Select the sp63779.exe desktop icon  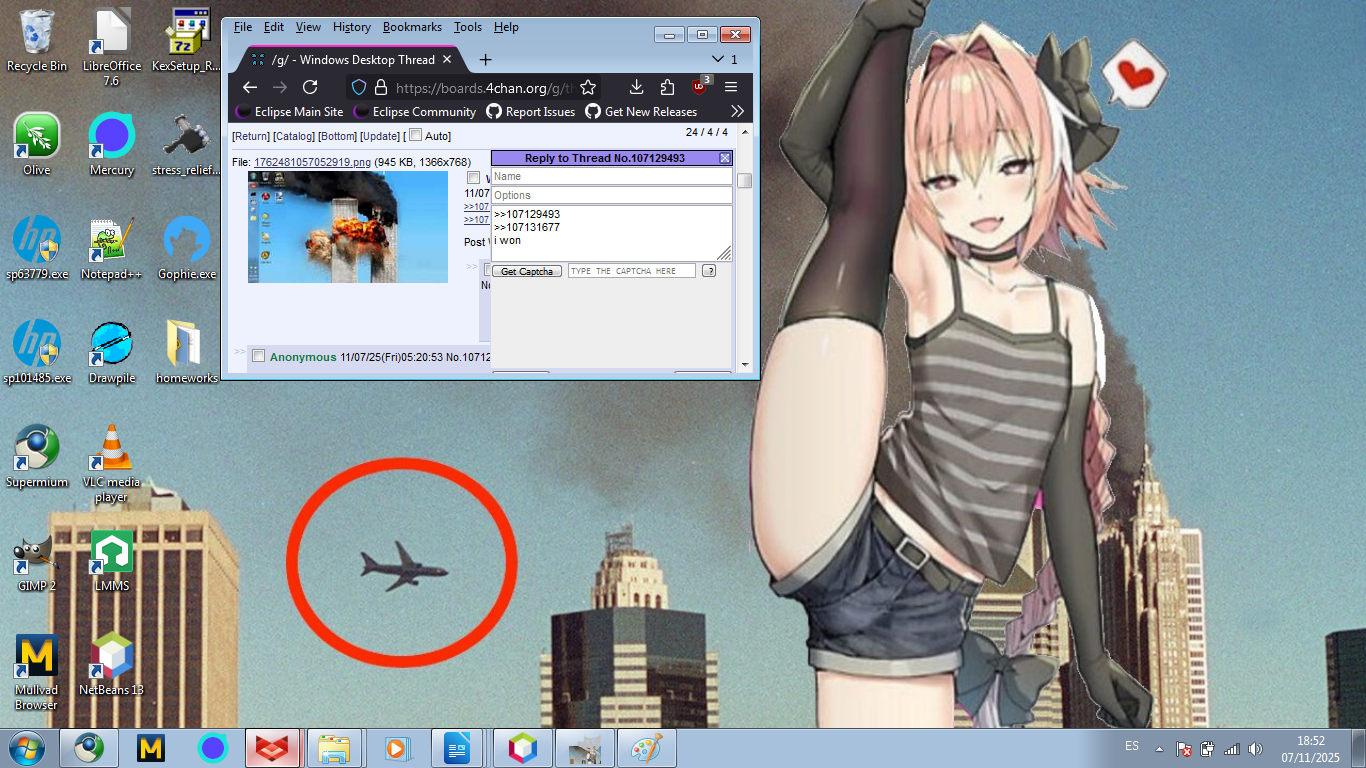(x=37, y=249)
